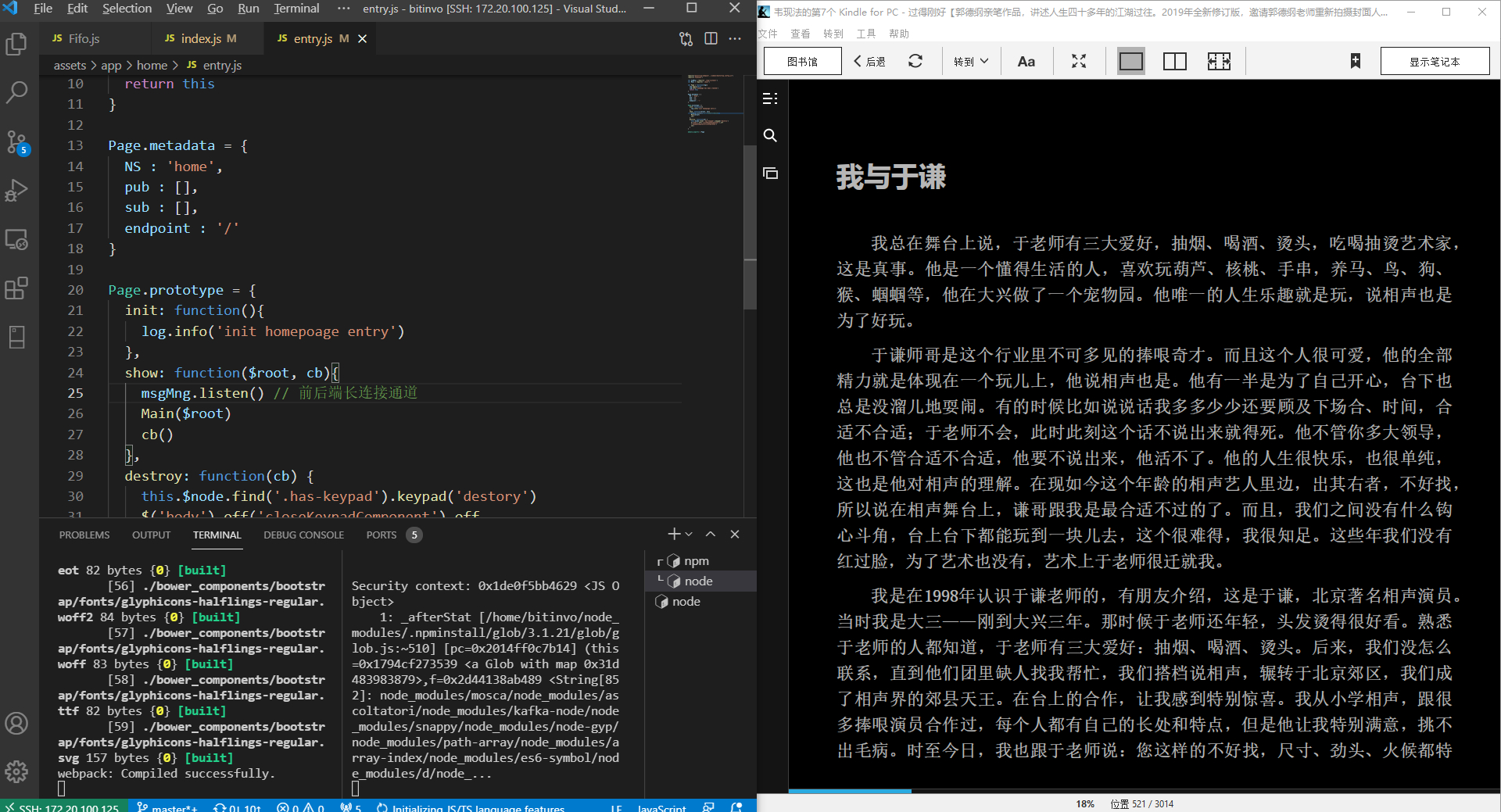Open the Kindle 文件 menu
Viewport: 1501px width, 812px height.
(x=768, y=34)
